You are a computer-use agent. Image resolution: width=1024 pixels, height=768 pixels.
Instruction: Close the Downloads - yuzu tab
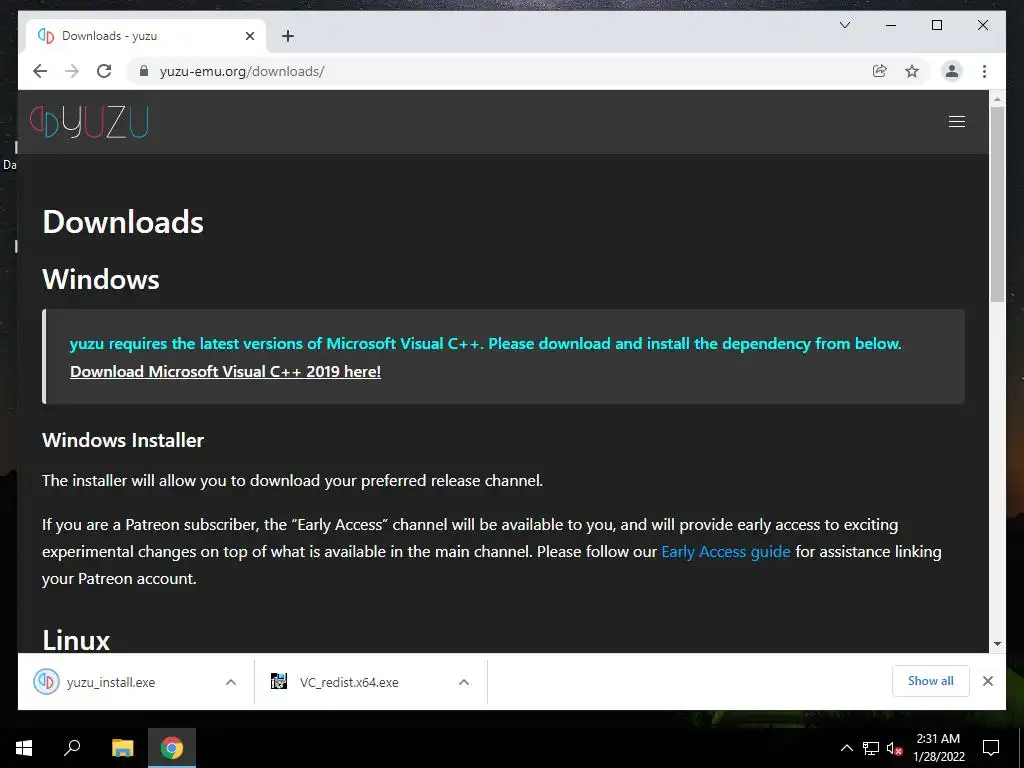[x=249, y=36]
